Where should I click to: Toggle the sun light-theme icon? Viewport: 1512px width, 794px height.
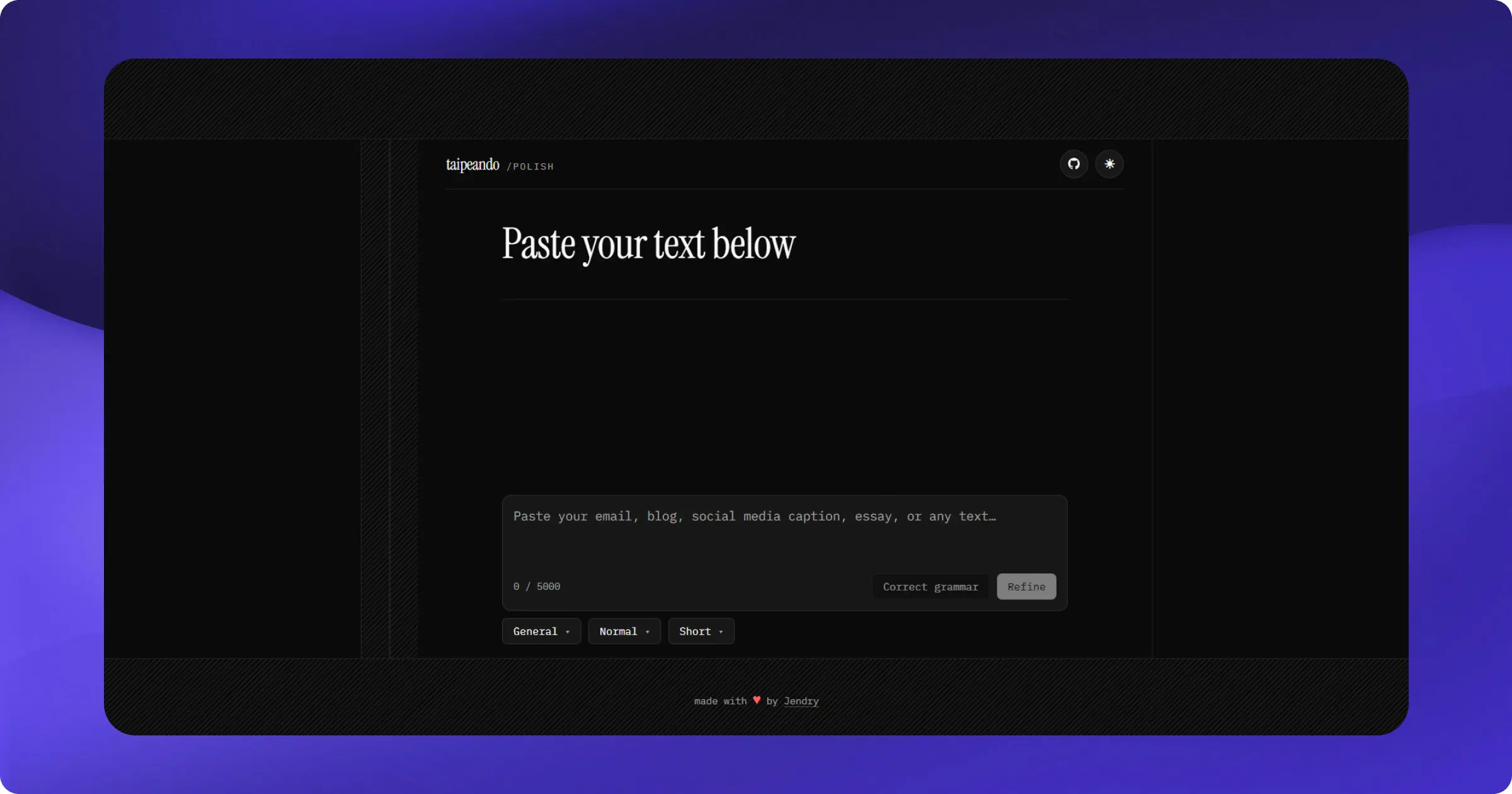(1109, 164)
